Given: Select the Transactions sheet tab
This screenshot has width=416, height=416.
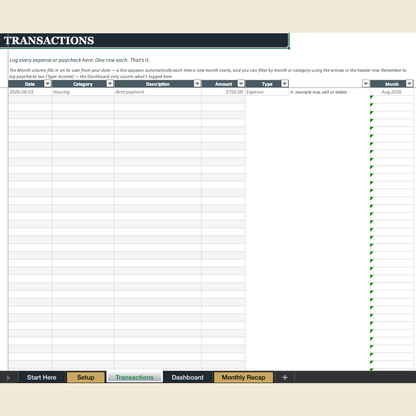Looking at the screenshot, I should click(135, 377).
